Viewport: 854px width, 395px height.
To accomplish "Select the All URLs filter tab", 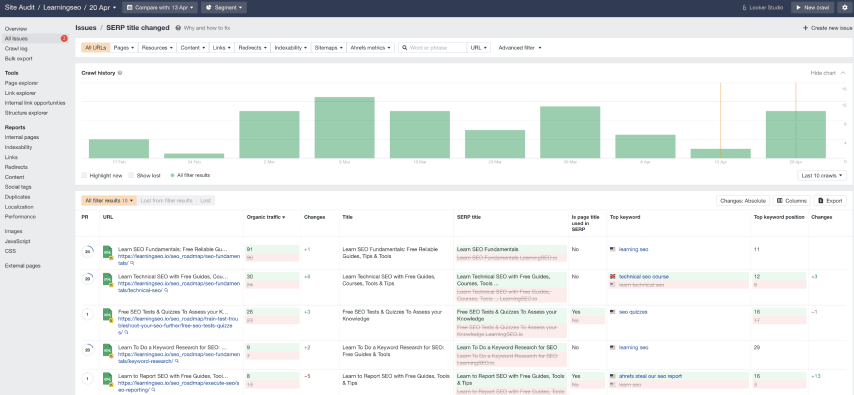I will coord(96,48).
